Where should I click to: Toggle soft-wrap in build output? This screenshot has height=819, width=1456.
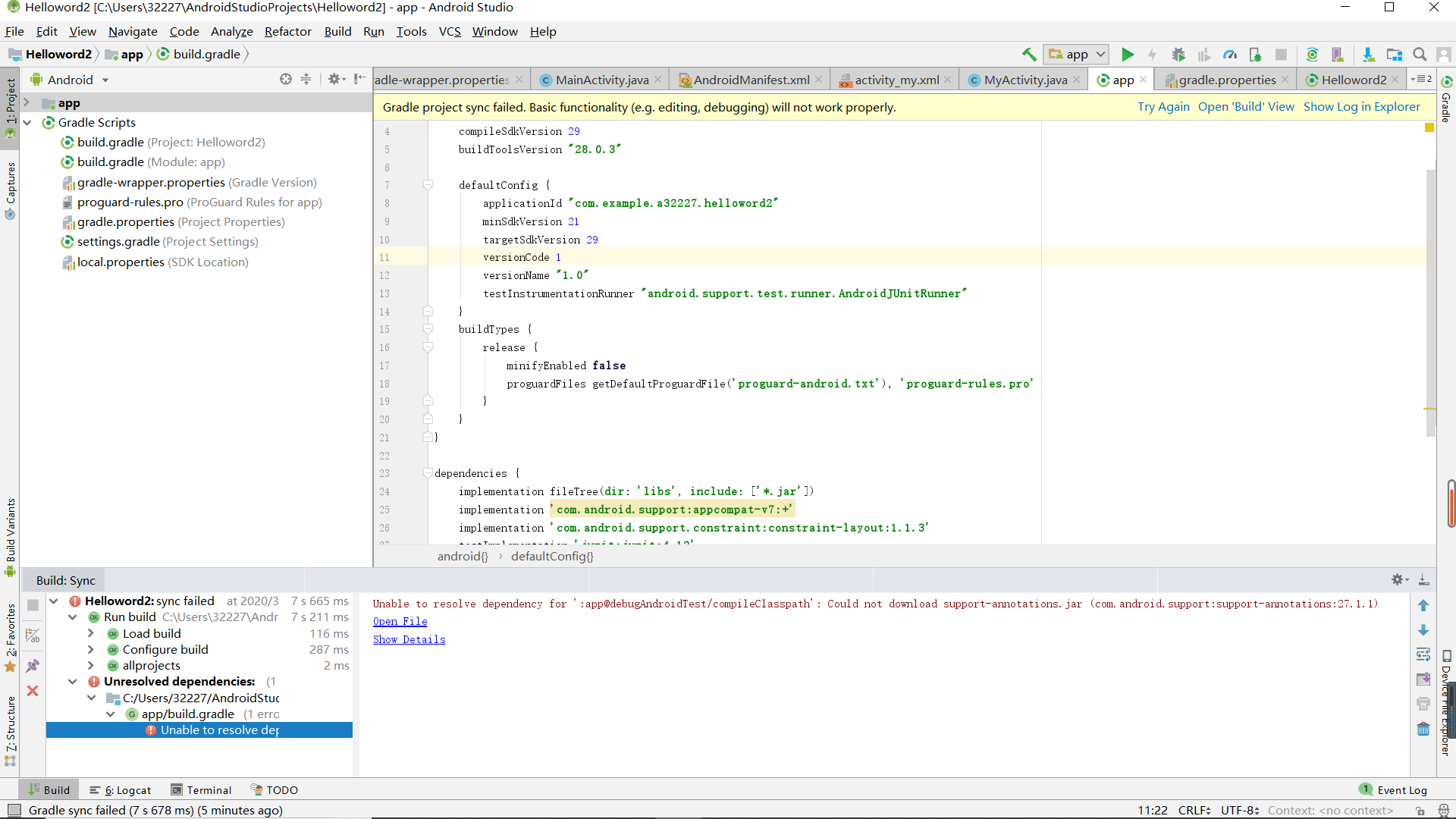tap(1423, 654)
